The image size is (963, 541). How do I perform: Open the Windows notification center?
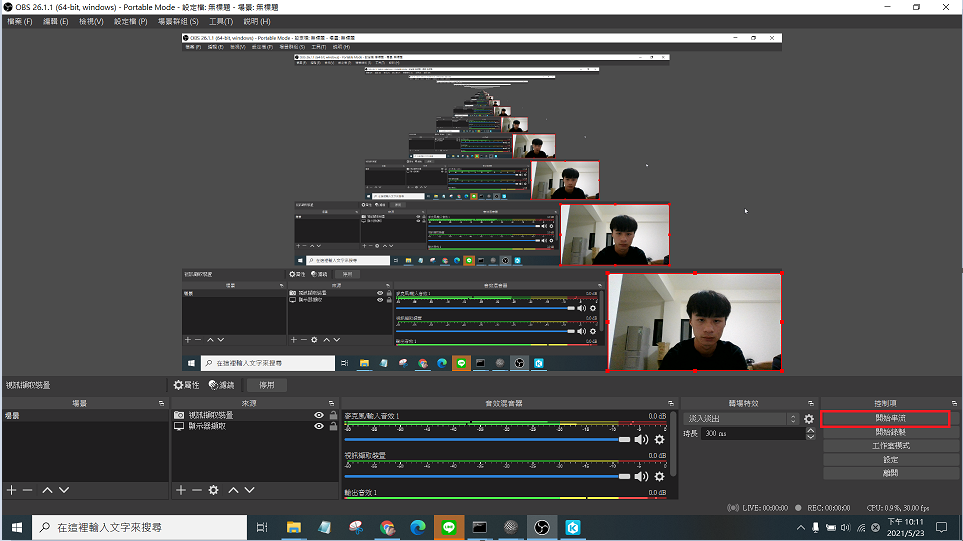point(942,527)
